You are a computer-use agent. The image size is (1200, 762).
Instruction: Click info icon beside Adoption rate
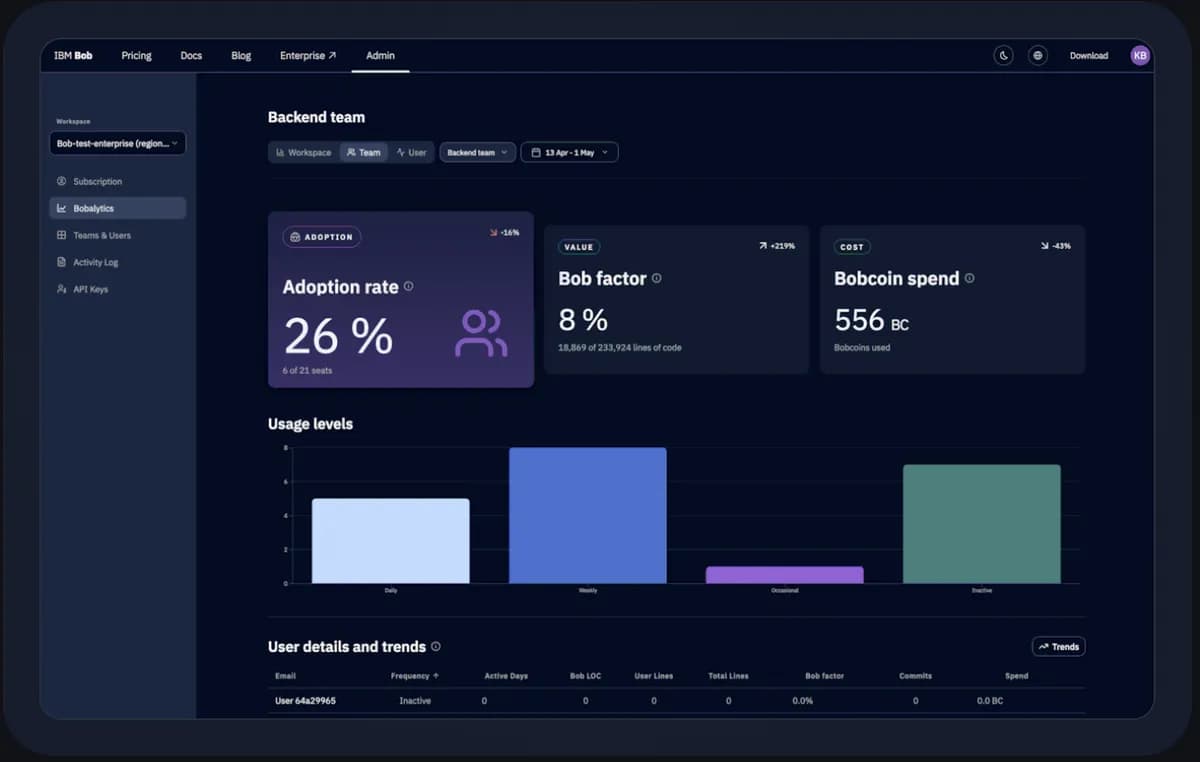coord(408,286)
